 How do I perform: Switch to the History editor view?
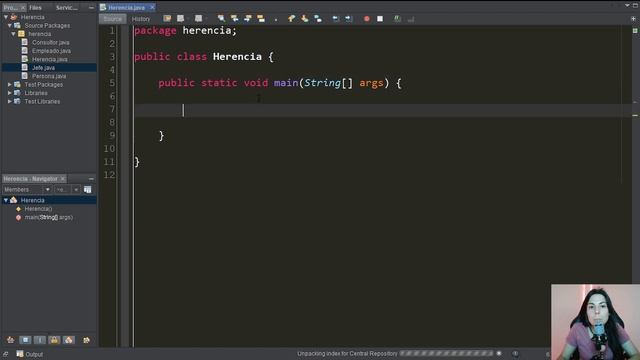tap(141, 19)
